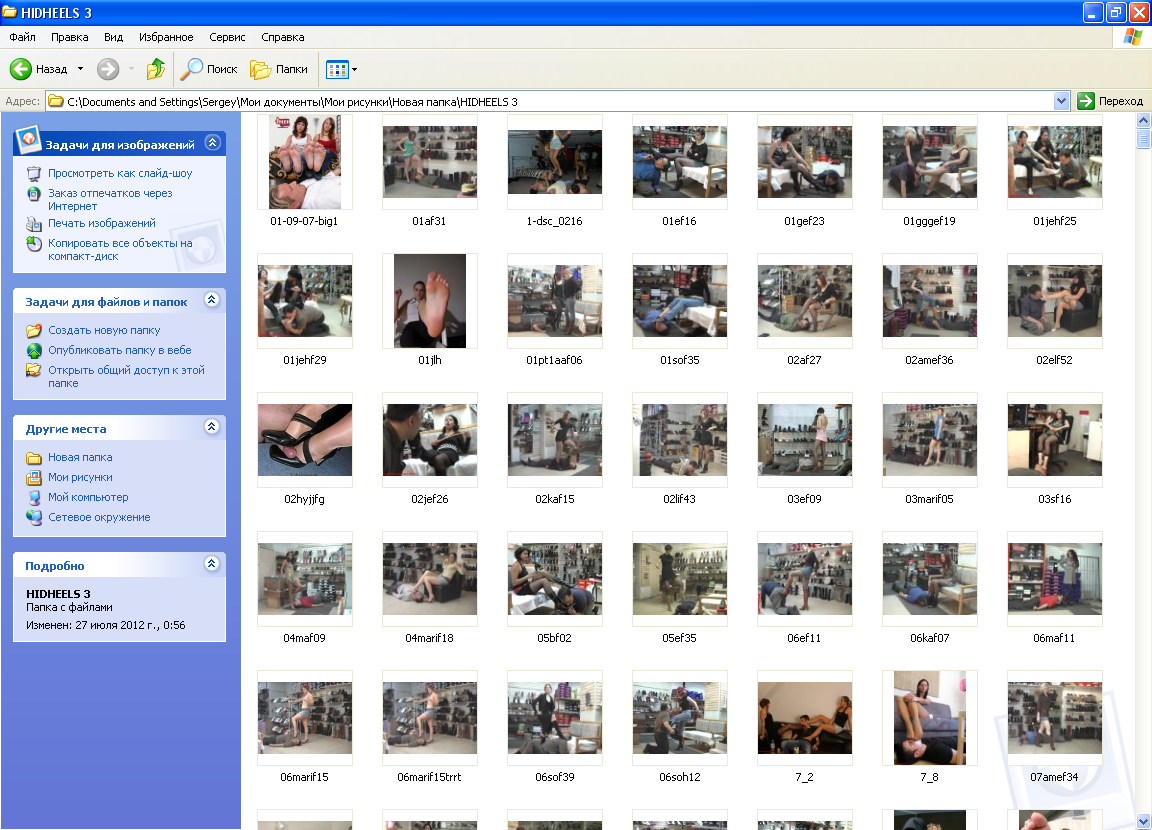Click the folder icon in the address bar

56,101
